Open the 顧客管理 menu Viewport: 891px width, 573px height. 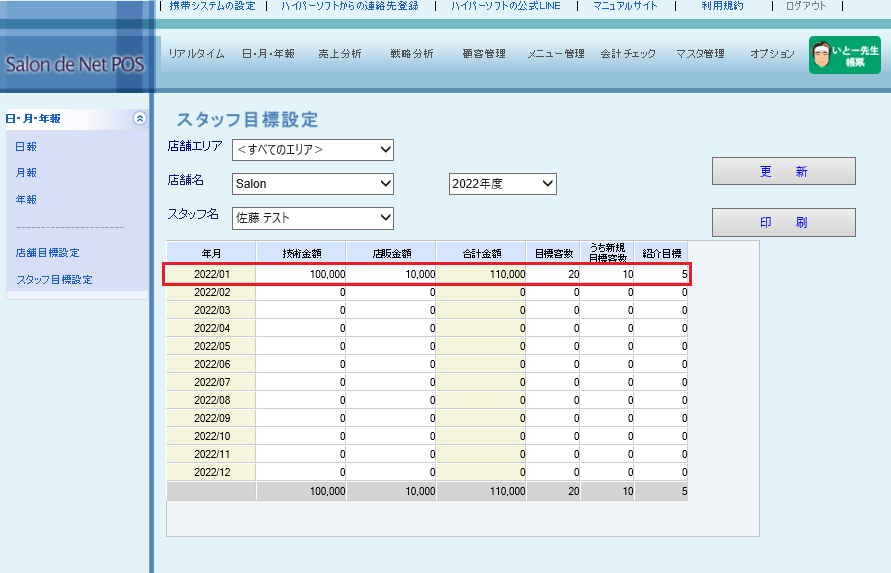[484, 54]
